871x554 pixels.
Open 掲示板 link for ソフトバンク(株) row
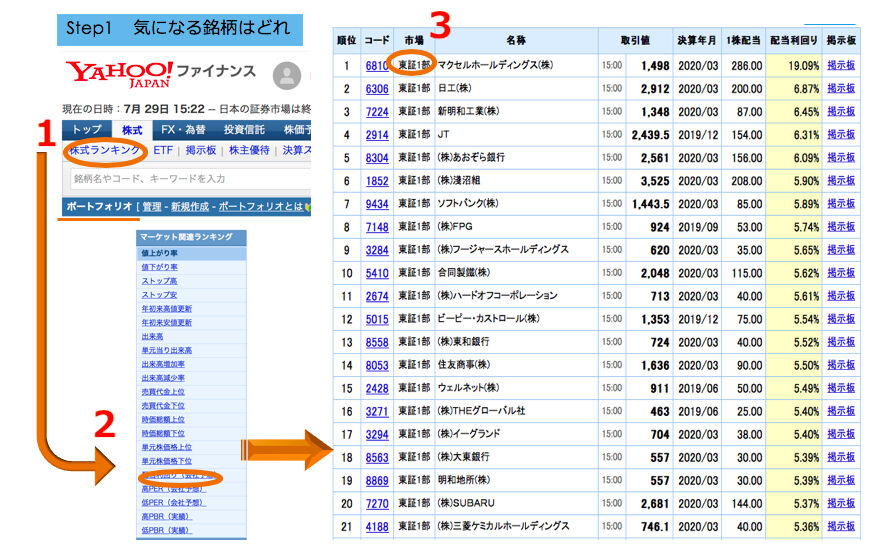point(841,203)
